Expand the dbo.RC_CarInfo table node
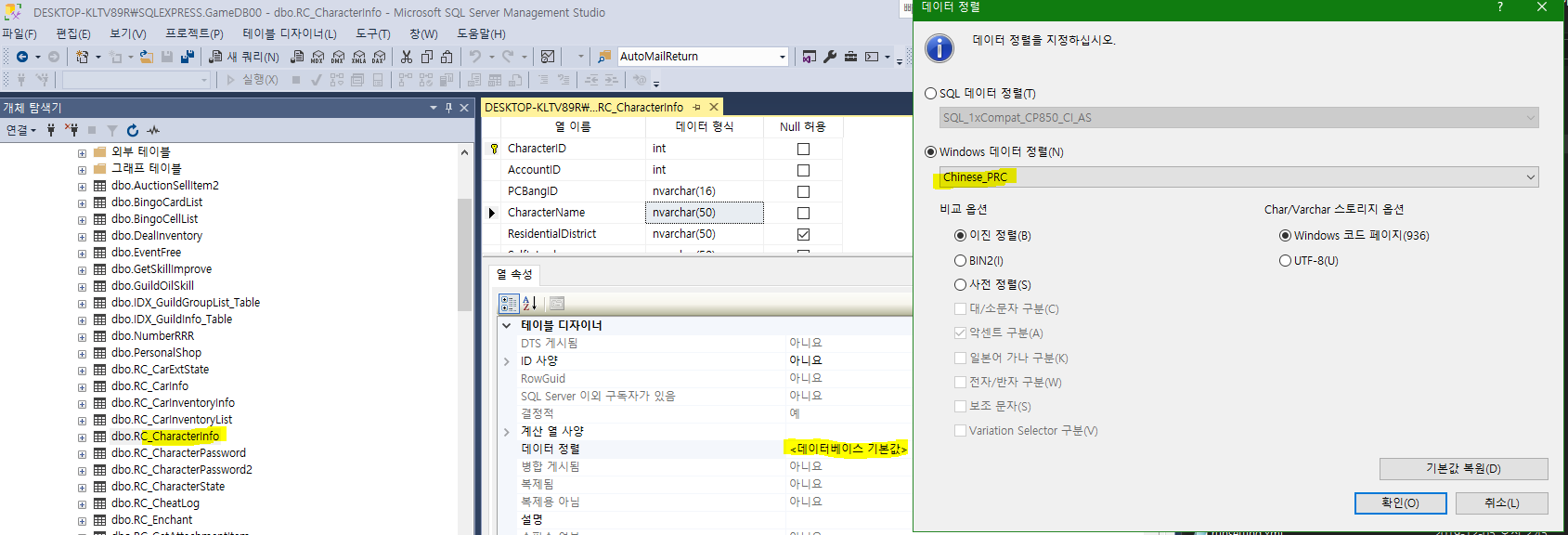The height and width of the screenshot is (535, 1568). point(82,387)
